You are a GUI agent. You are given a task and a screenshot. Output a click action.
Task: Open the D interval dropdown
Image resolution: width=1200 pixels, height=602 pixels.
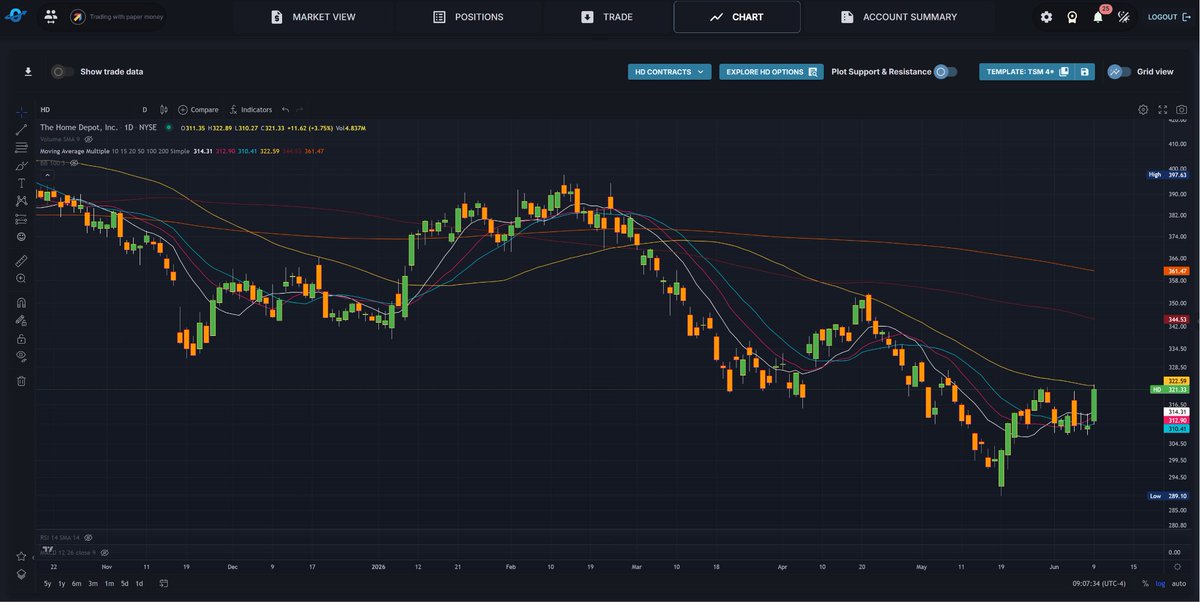click(145, 110)
